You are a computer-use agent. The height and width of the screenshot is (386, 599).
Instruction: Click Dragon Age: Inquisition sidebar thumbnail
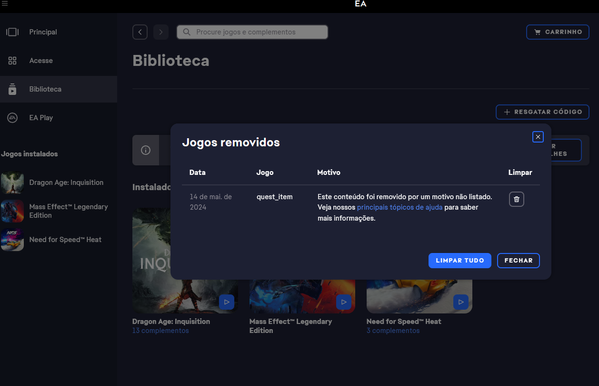tap(12, 183)
